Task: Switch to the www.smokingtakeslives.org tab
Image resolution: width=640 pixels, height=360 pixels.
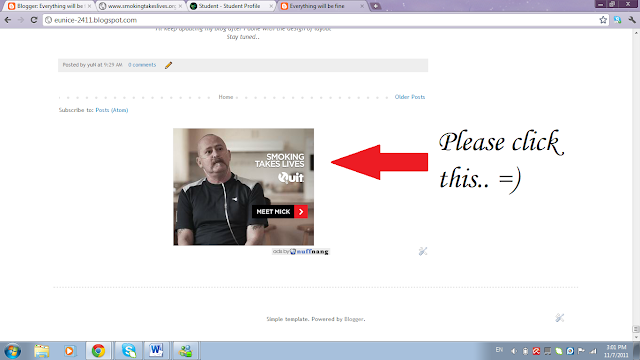Action: click(x=141, y=6)
